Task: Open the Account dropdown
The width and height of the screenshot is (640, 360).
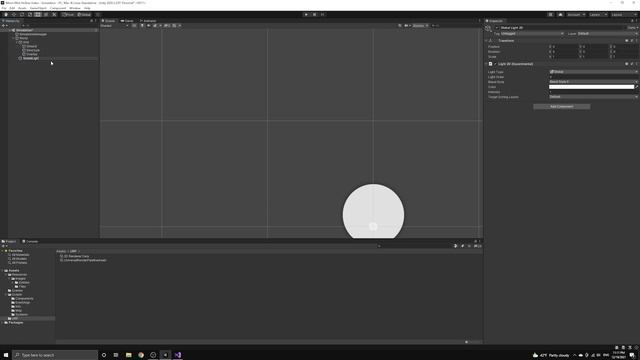Action: (x=576, y=15)
